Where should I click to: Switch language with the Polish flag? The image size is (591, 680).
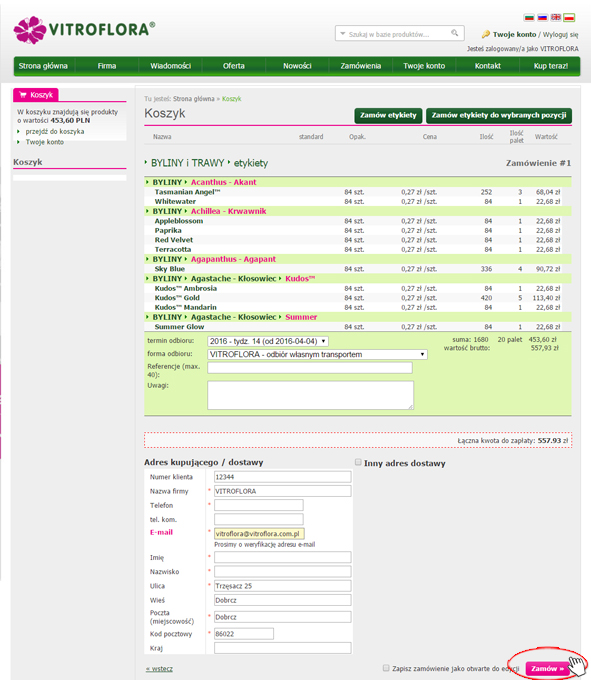(x=569, y=18)
